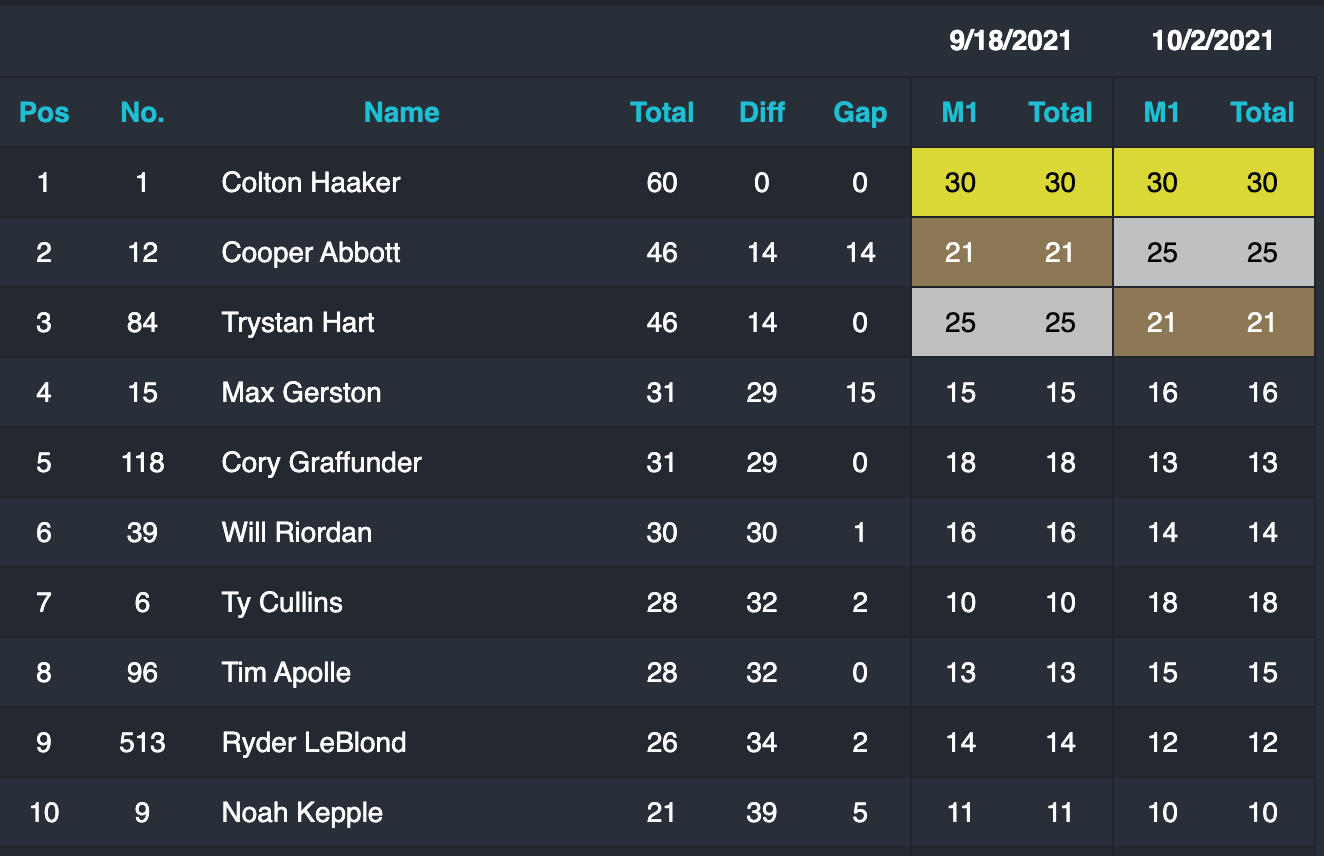Click the Gap column header
The image size is (1324, 856).
pyautogui.click(x=860, y=112)
